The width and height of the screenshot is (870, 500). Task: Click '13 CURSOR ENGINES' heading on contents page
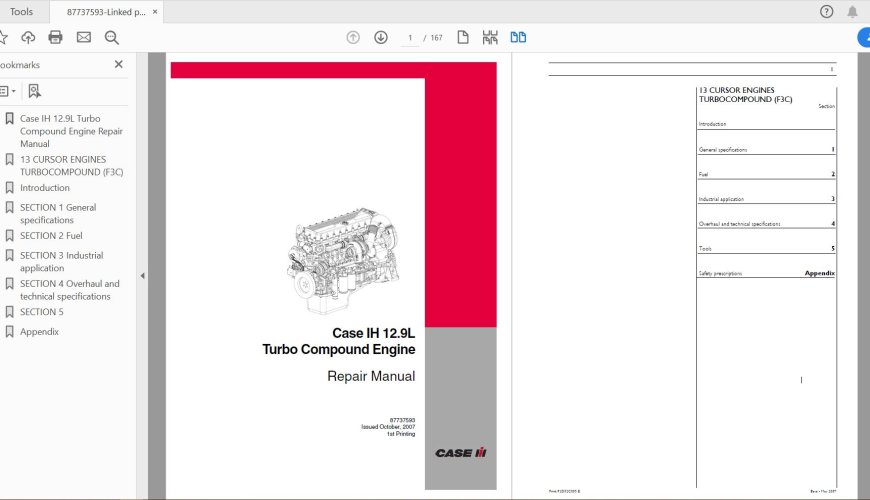(737, 90)
